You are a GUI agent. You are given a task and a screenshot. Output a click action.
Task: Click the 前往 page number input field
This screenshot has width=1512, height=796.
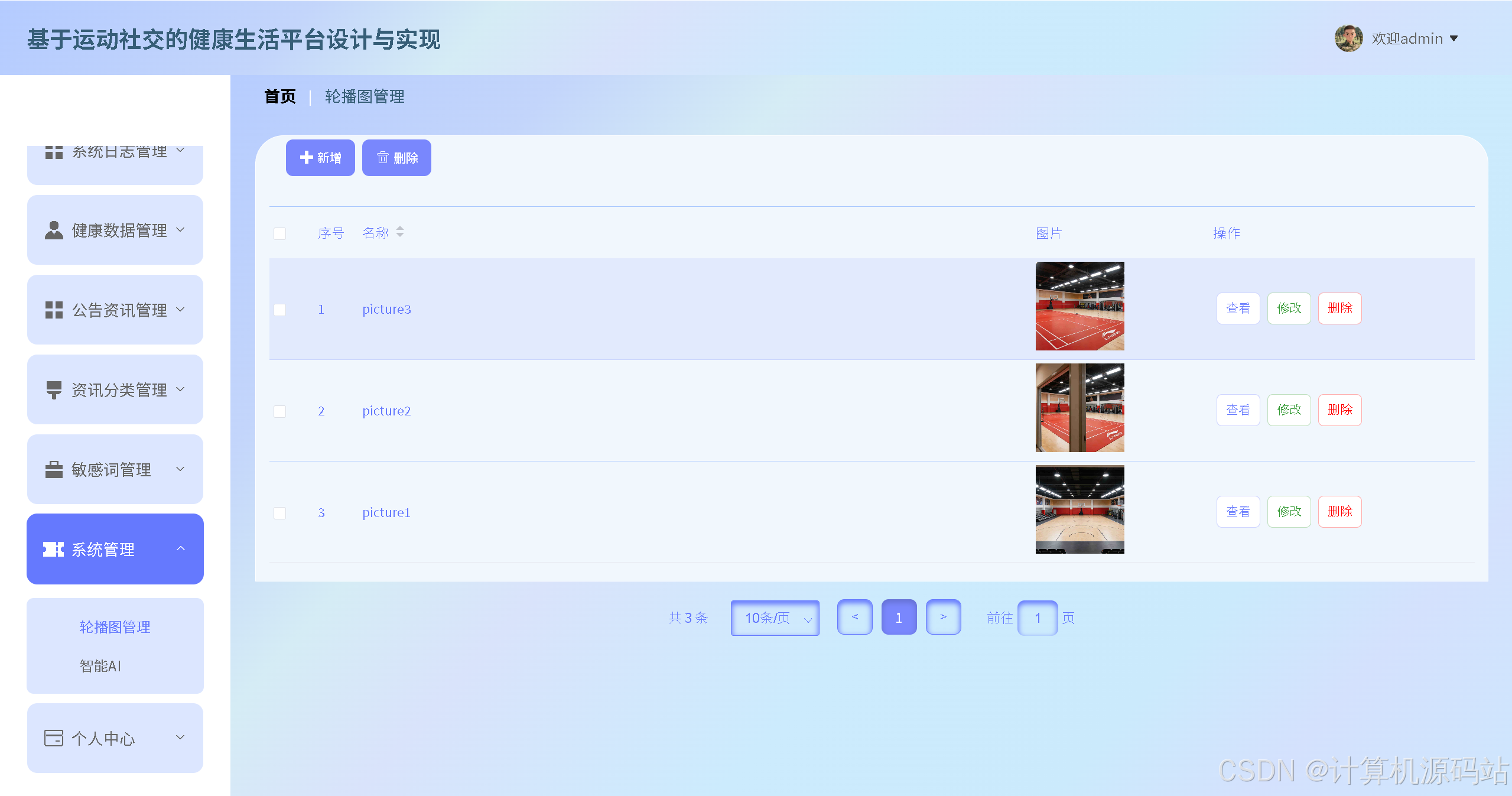coord(1038,618)
